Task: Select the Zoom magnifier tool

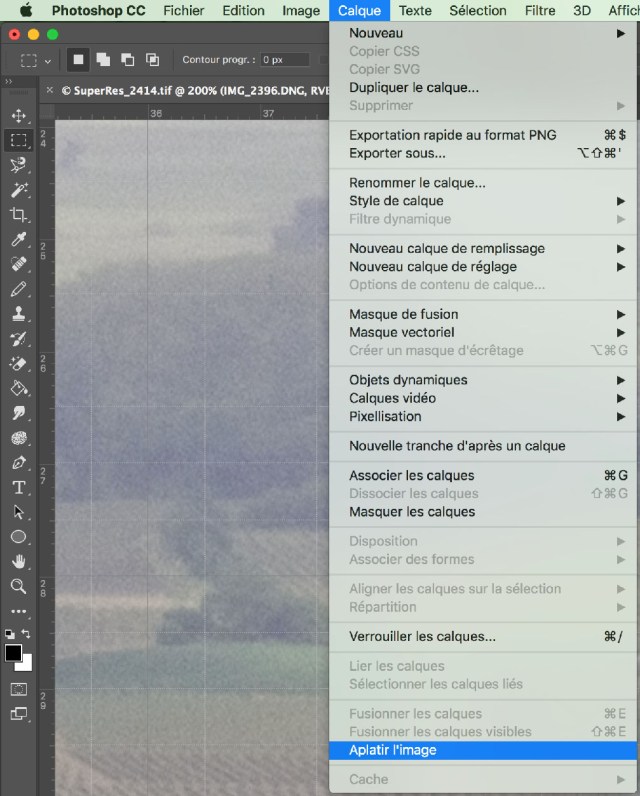Action: point(18,586)
